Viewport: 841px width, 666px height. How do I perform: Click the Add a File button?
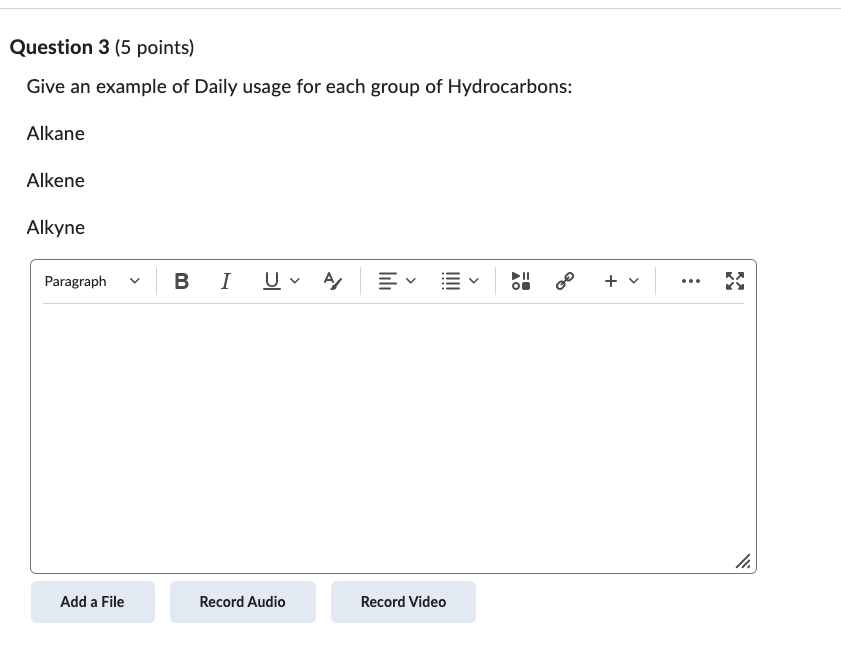point(92,601)
